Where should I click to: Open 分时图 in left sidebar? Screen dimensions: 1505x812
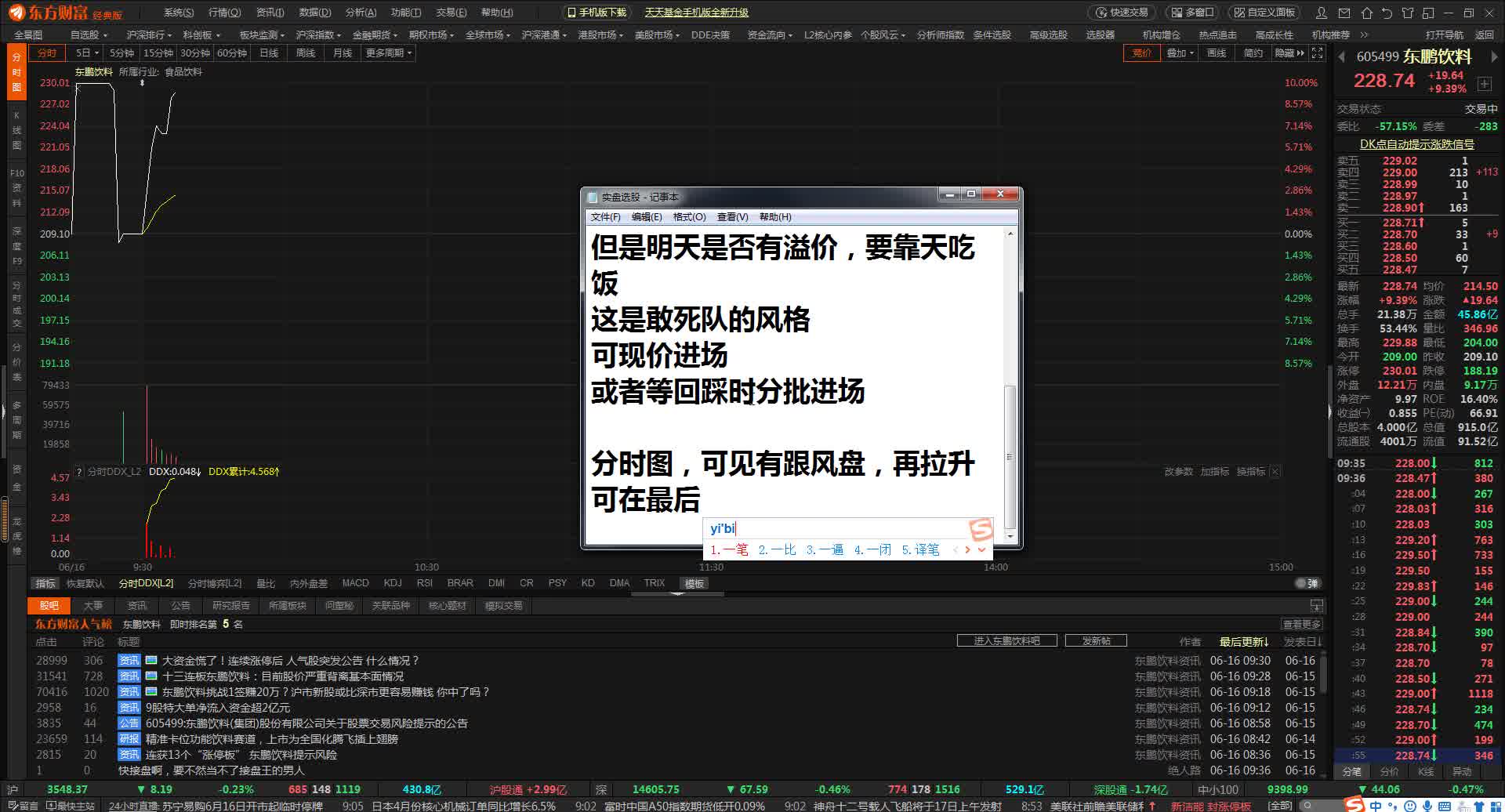tap(16, 72)
